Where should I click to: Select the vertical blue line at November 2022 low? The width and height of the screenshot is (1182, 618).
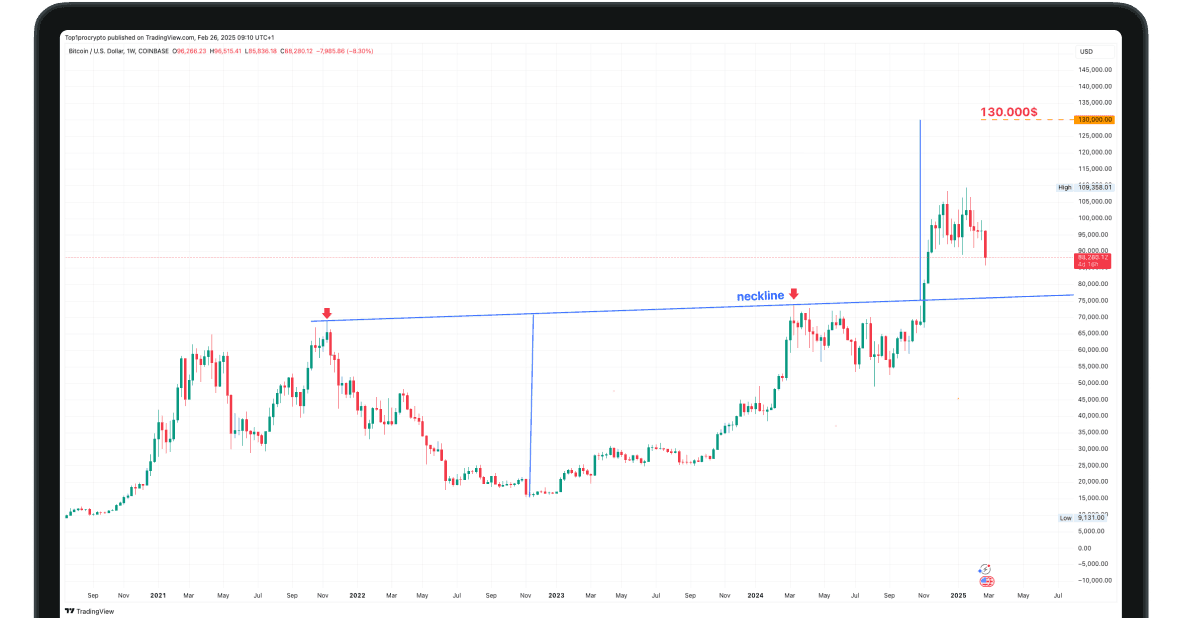point(530,400)
